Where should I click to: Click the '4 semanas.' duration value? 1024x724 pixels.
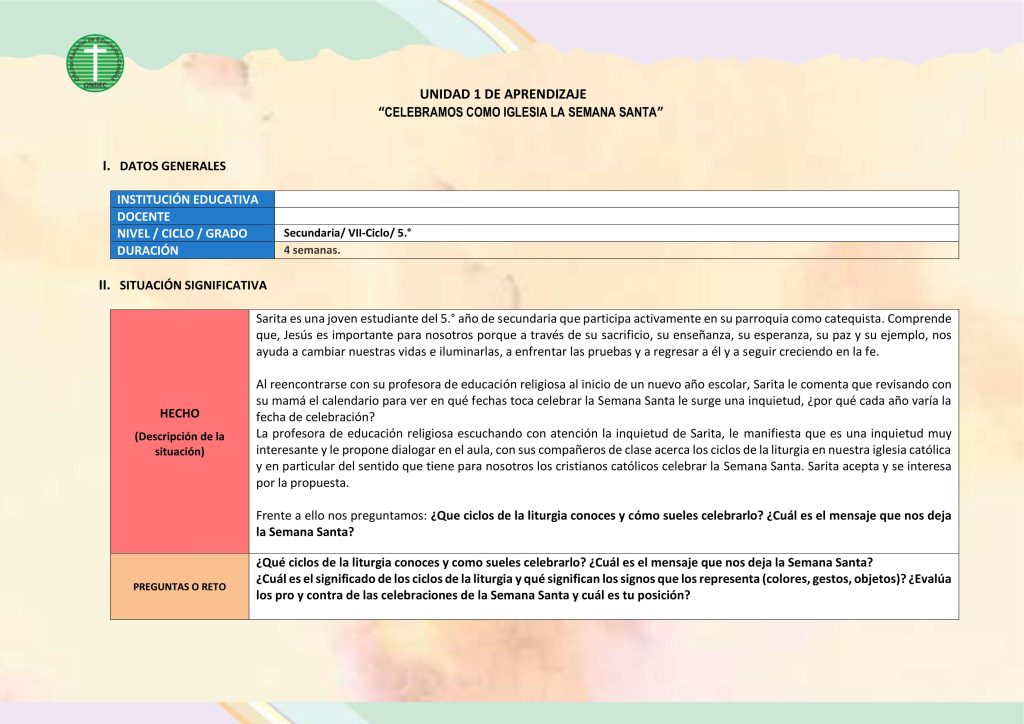point(312,250)
